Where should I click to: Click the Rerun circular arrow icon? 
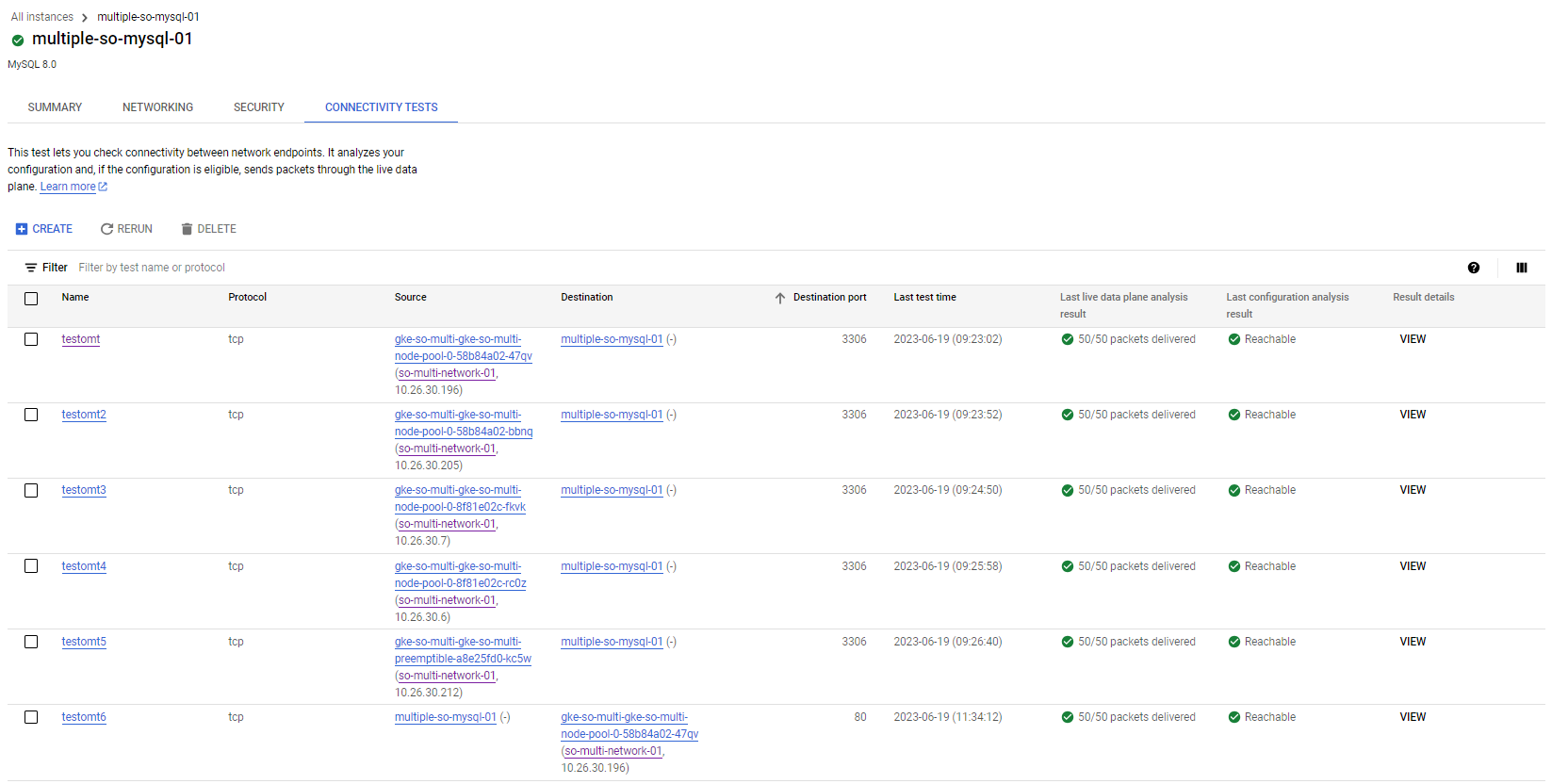pos(106,229)
